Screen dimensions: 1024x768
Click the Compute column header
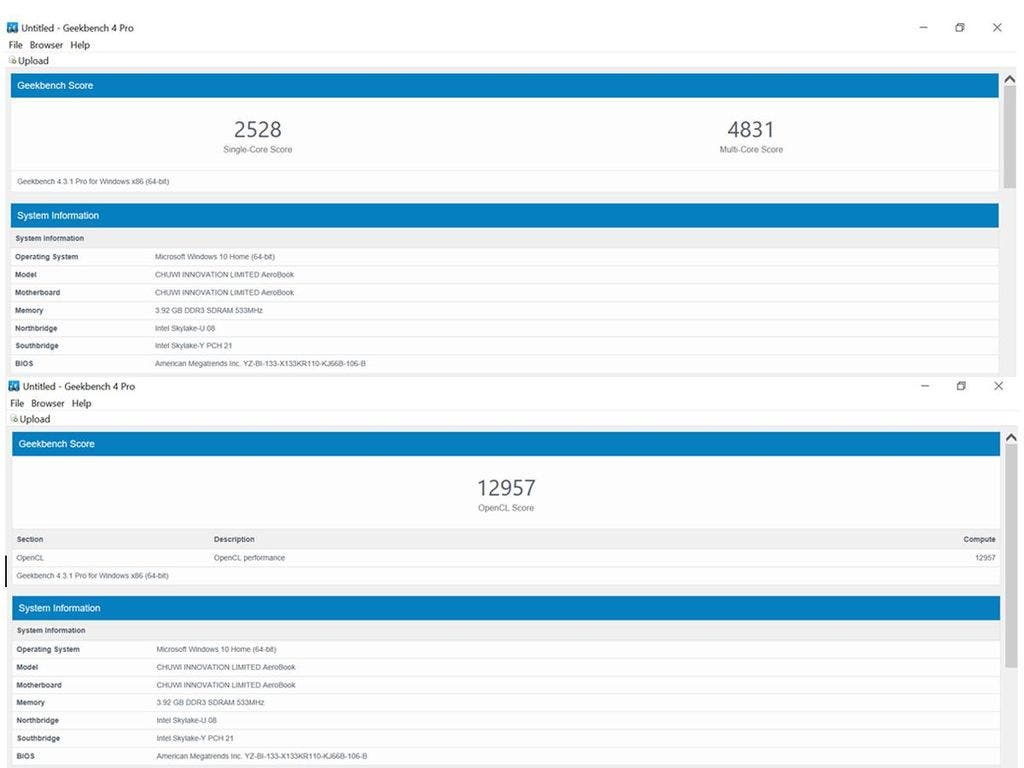click(979, 539)
